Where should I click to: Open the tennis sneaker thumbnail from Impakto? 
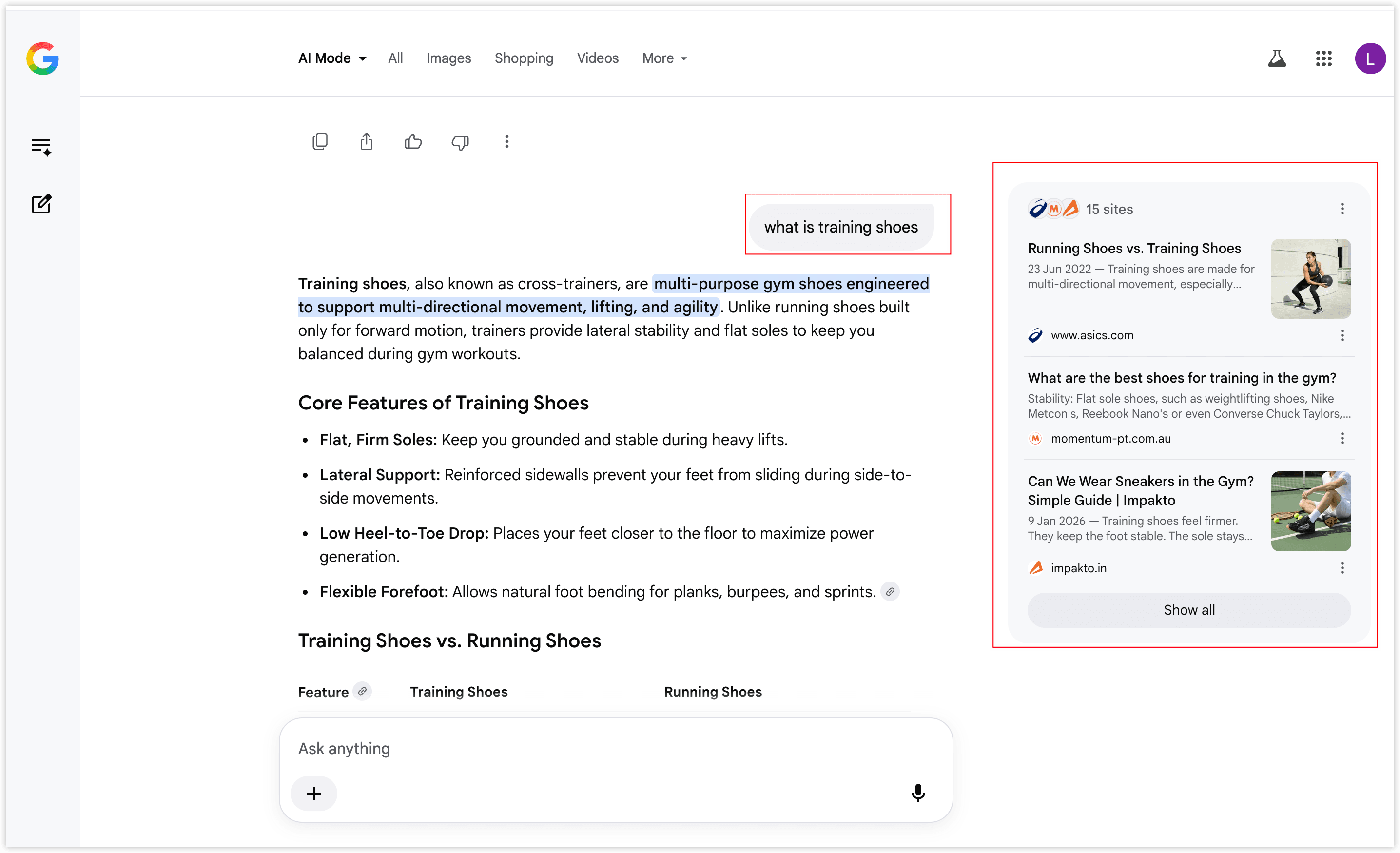[1311, 511]
